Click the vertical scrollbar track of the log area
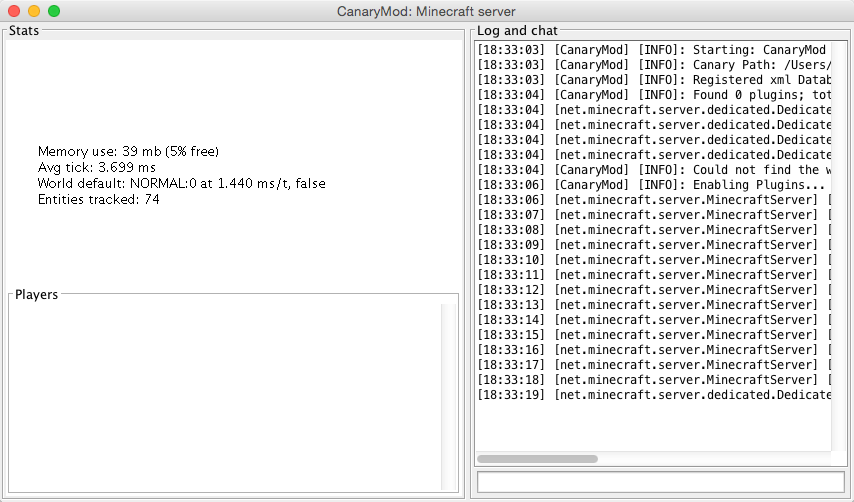 pyautogui.click(x=838, y=246)
